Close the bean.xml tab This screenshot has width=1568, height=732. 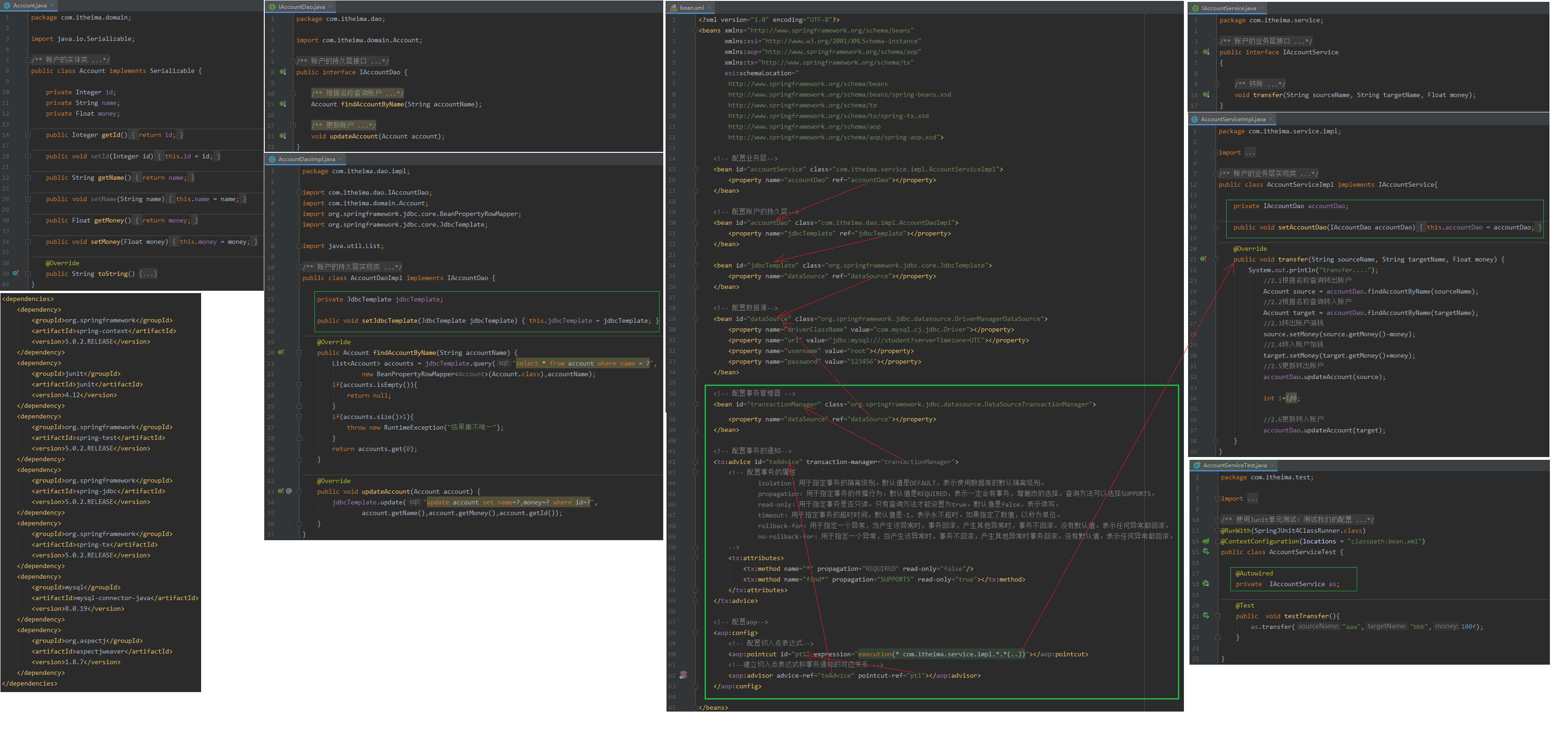coord(710,8)
